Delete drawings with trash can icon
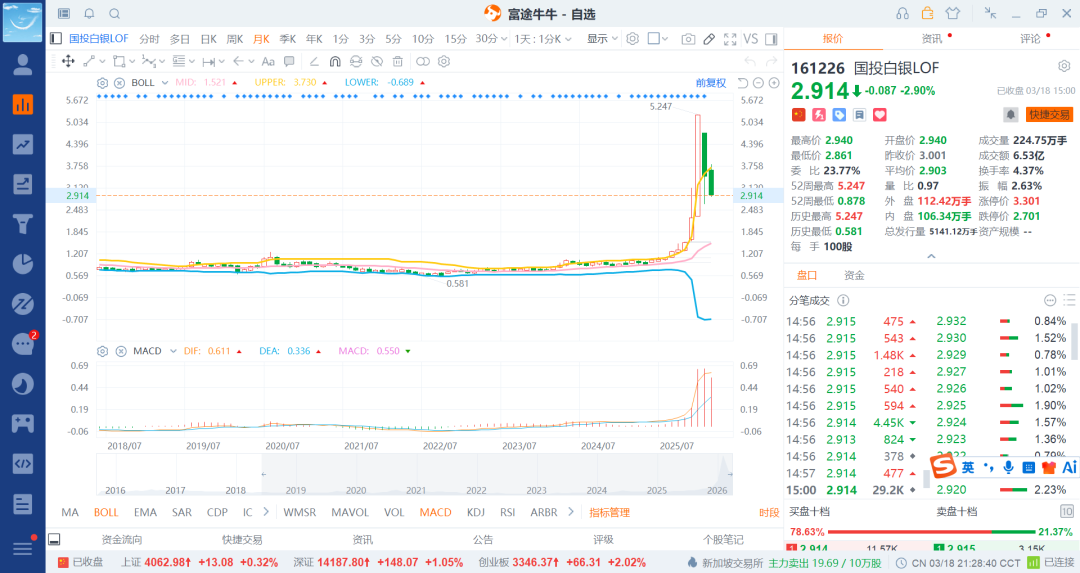The height and width of the screenshot is (573, 1080). click(397, 61)
